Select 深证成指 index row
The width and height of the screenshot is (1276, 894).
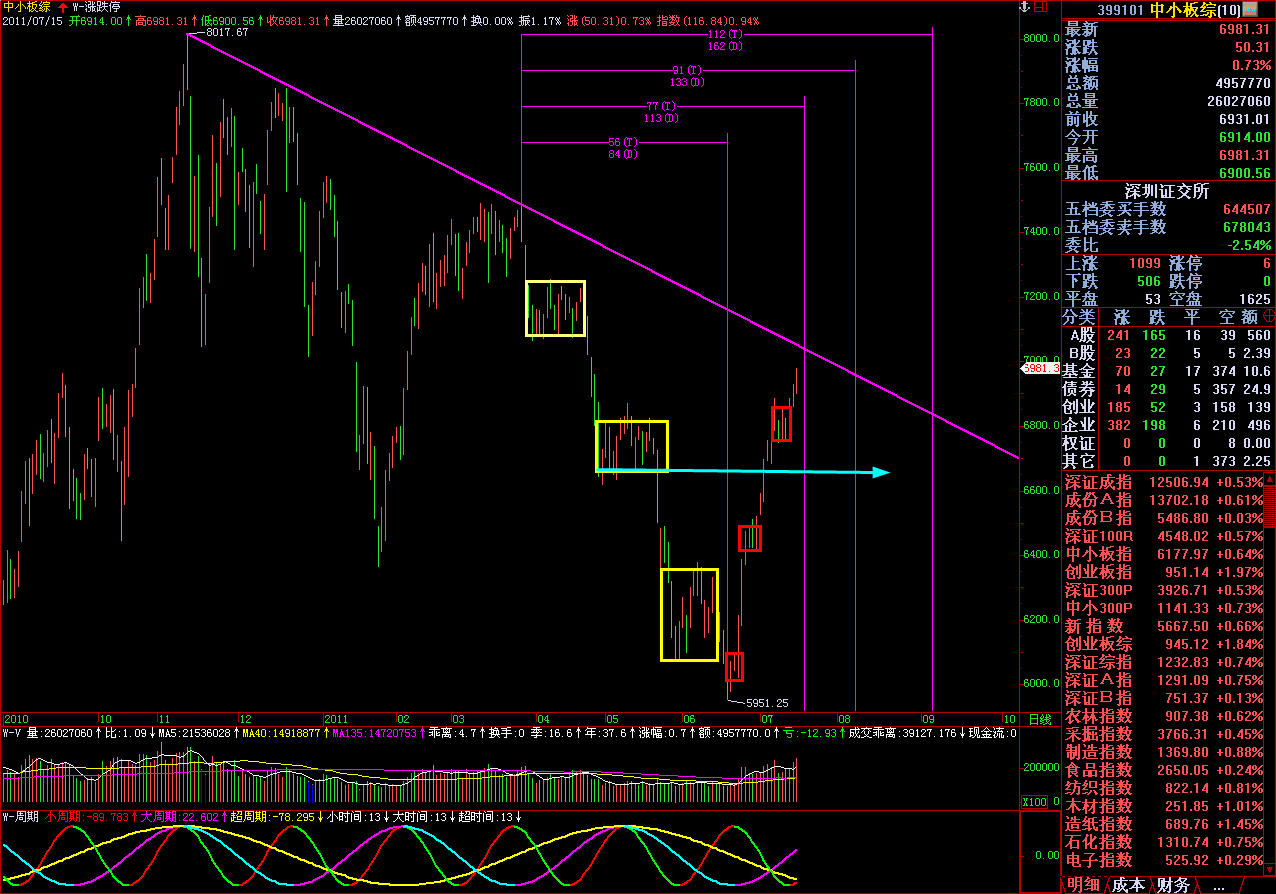tap(1098, 482)
